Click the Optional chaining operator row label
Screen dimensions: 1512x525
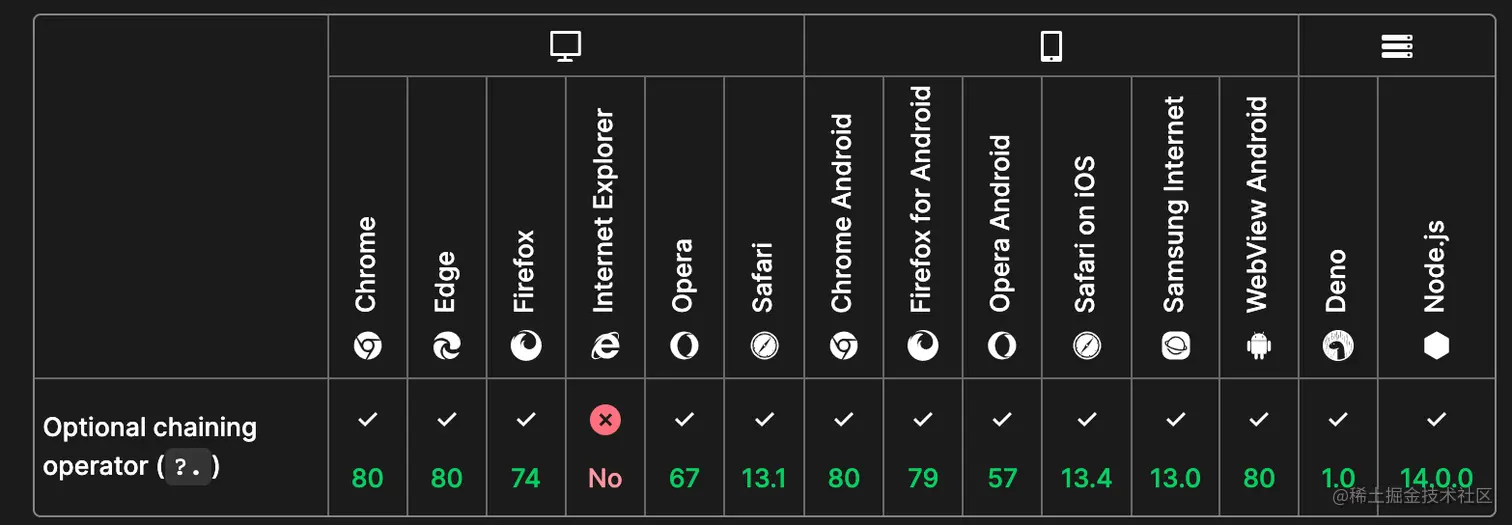(x=150, y=447)
